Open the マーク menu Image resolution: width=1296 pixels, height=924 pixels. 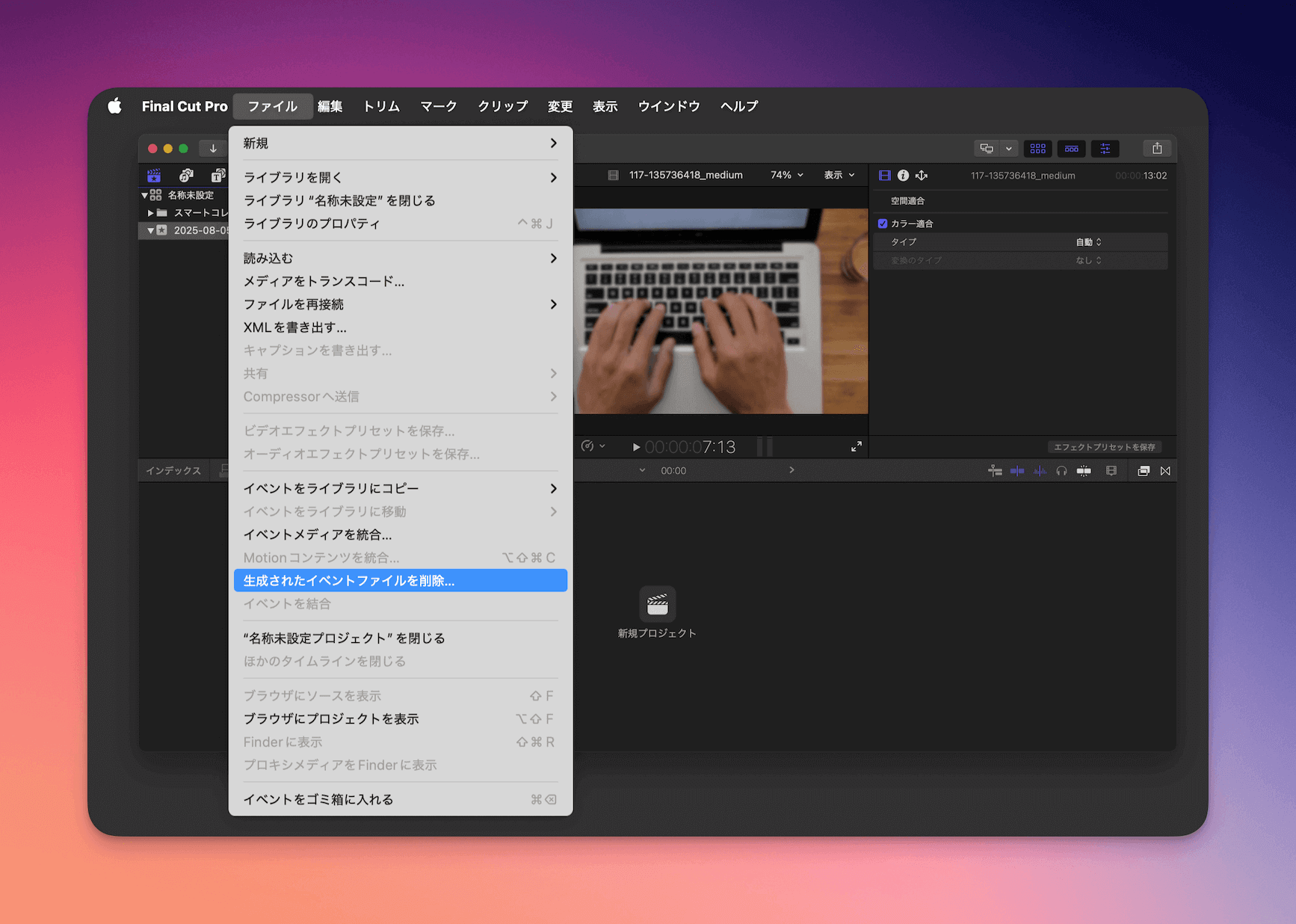point(439,106)
